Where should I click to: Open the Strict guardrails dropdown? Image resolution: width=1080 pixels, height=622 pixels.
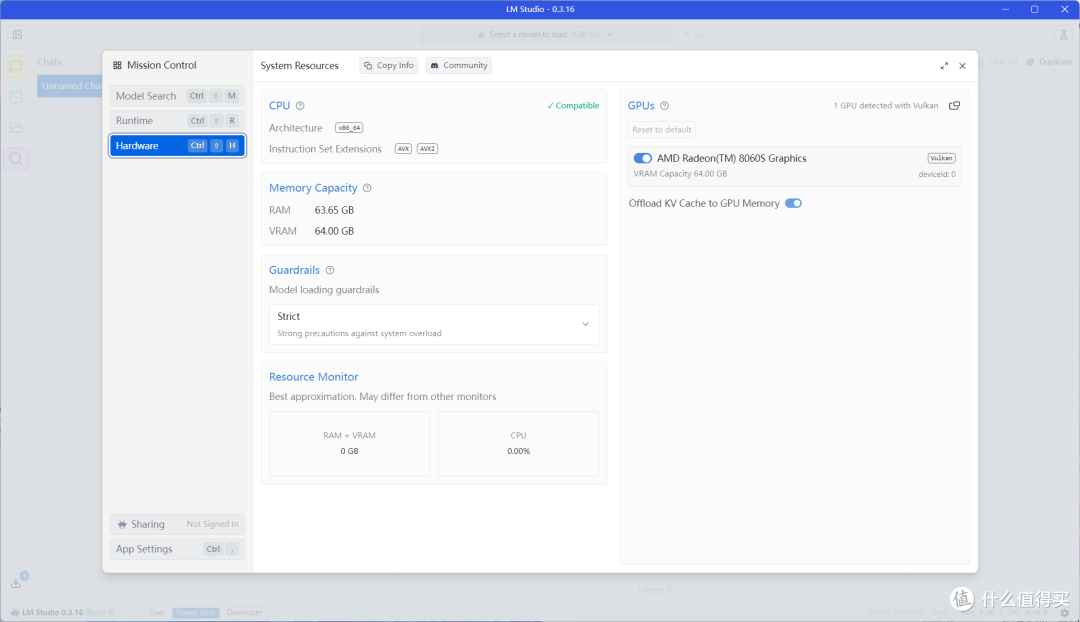[434, 324]
